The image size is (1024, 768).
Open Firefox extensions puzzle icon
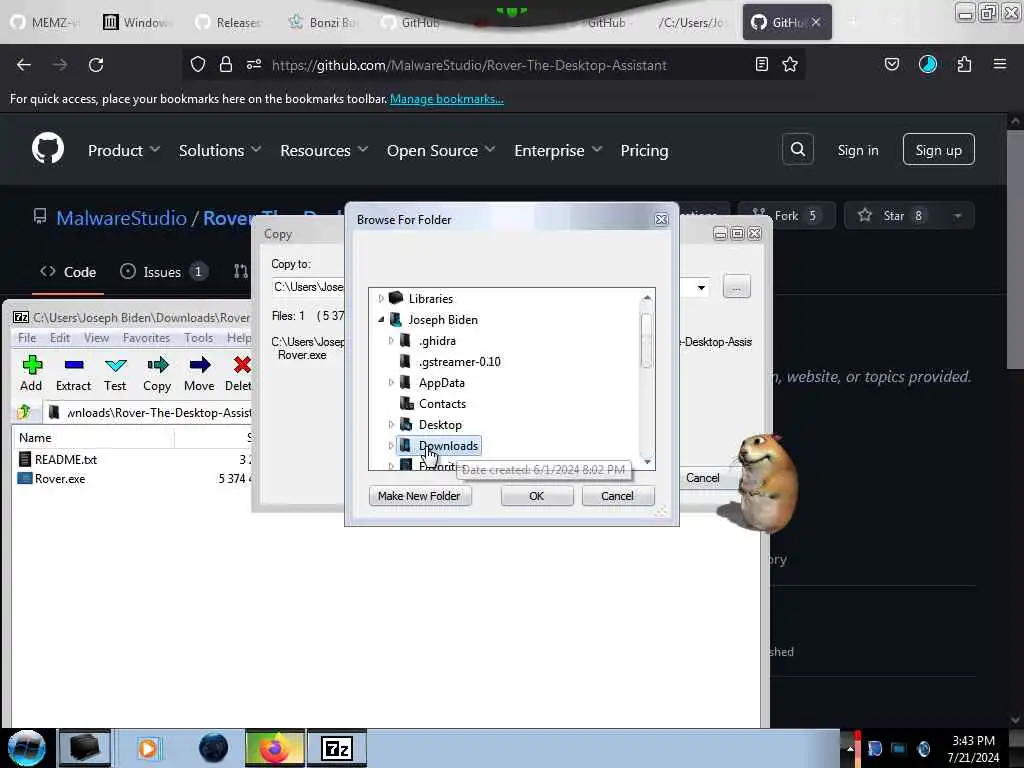pyautogui.click(x=964, y=64)
